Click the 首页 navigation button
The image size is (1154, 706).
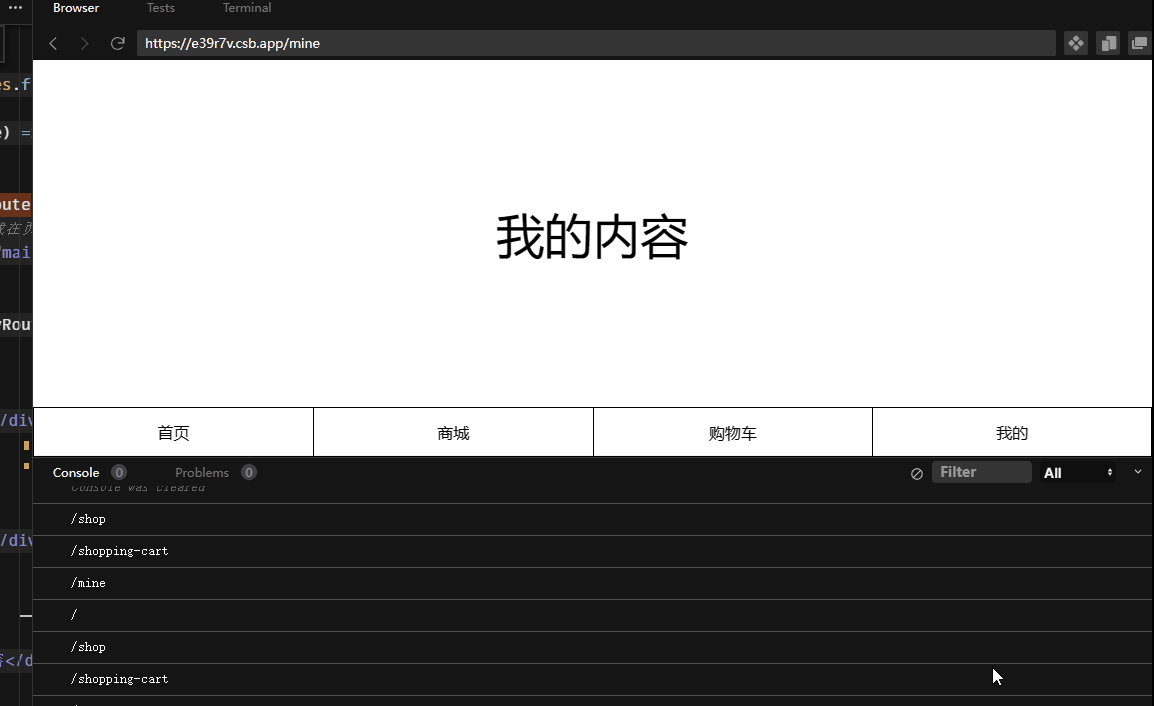pos(174,433)
